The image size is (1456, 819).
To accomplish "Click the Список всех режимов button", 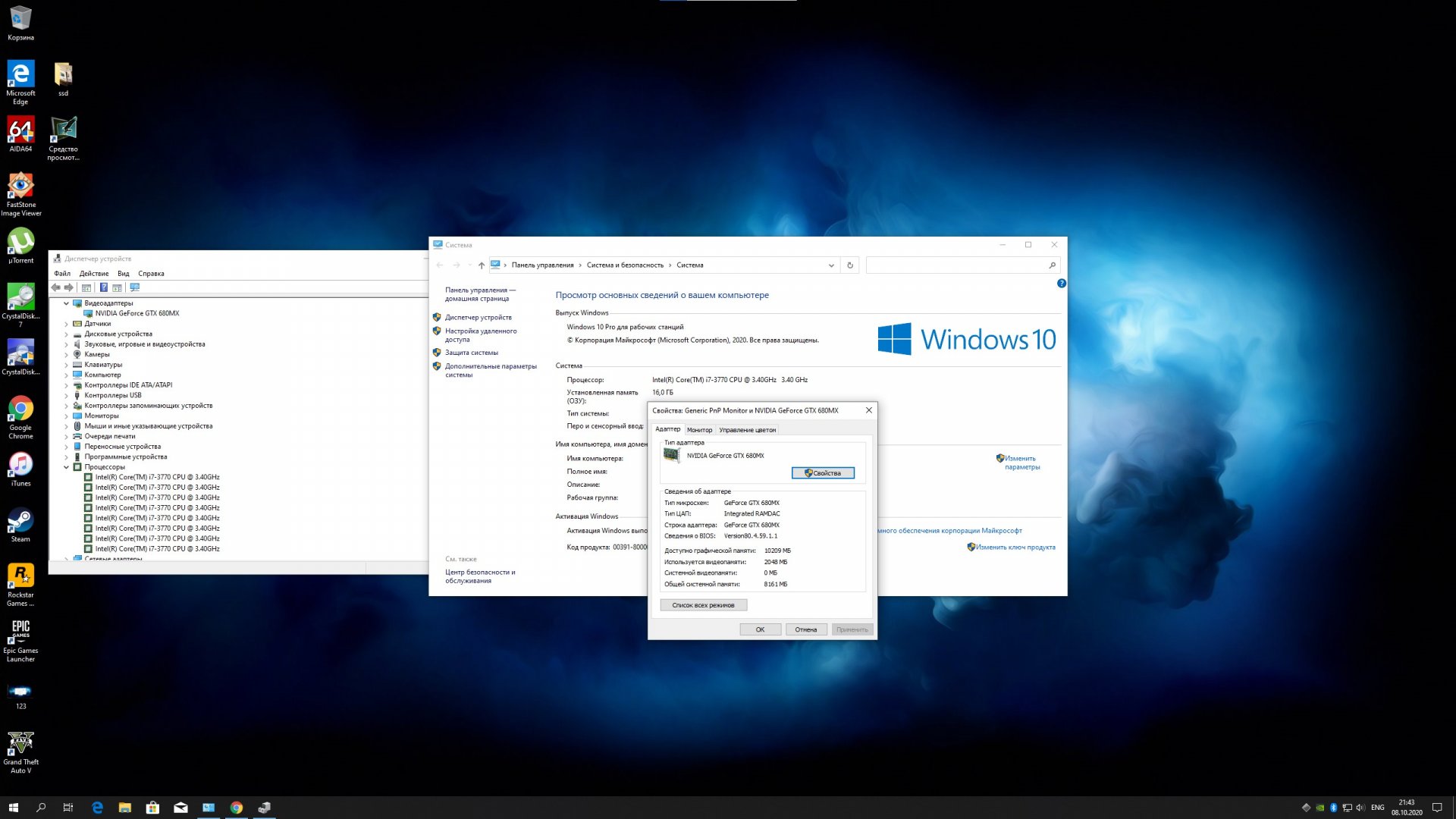I will [x=703, y=605].
